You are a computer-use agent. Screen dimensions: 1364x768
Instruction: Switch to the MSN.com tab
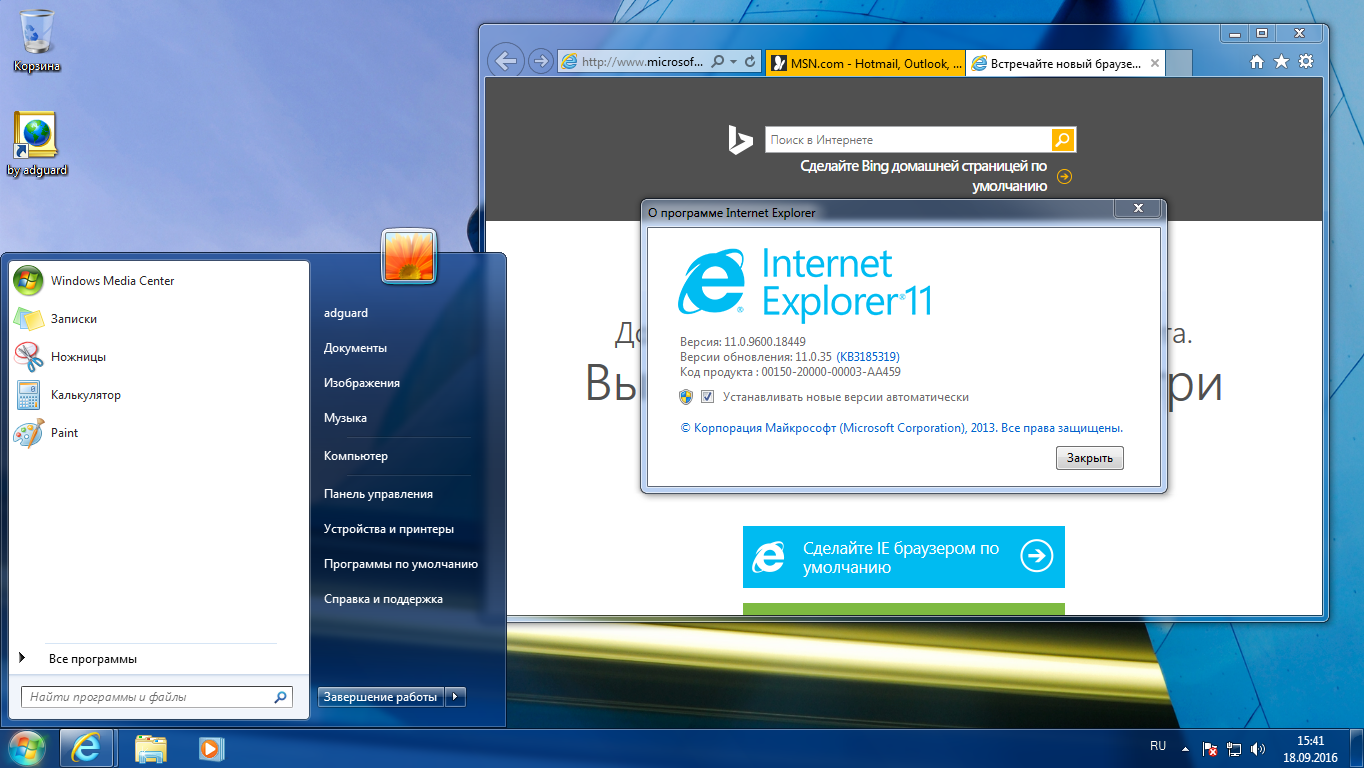point(866,63)
